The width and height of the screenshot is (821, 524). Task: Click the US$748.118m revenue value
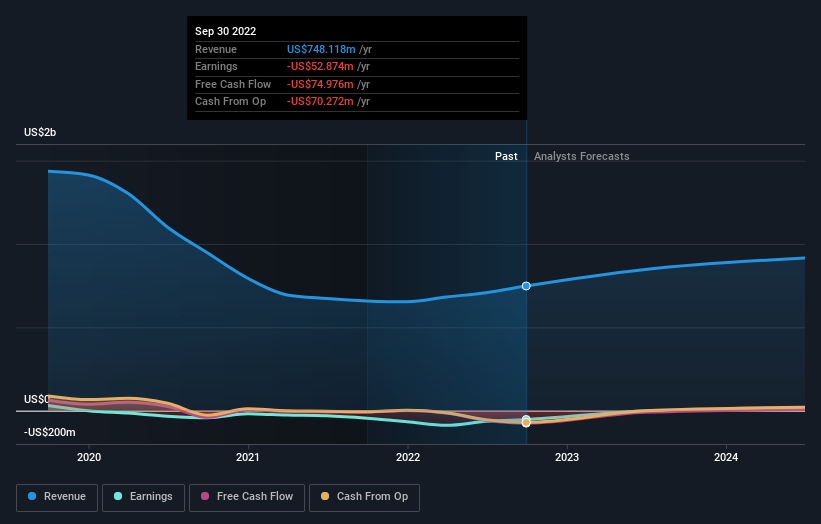[321, 49]
